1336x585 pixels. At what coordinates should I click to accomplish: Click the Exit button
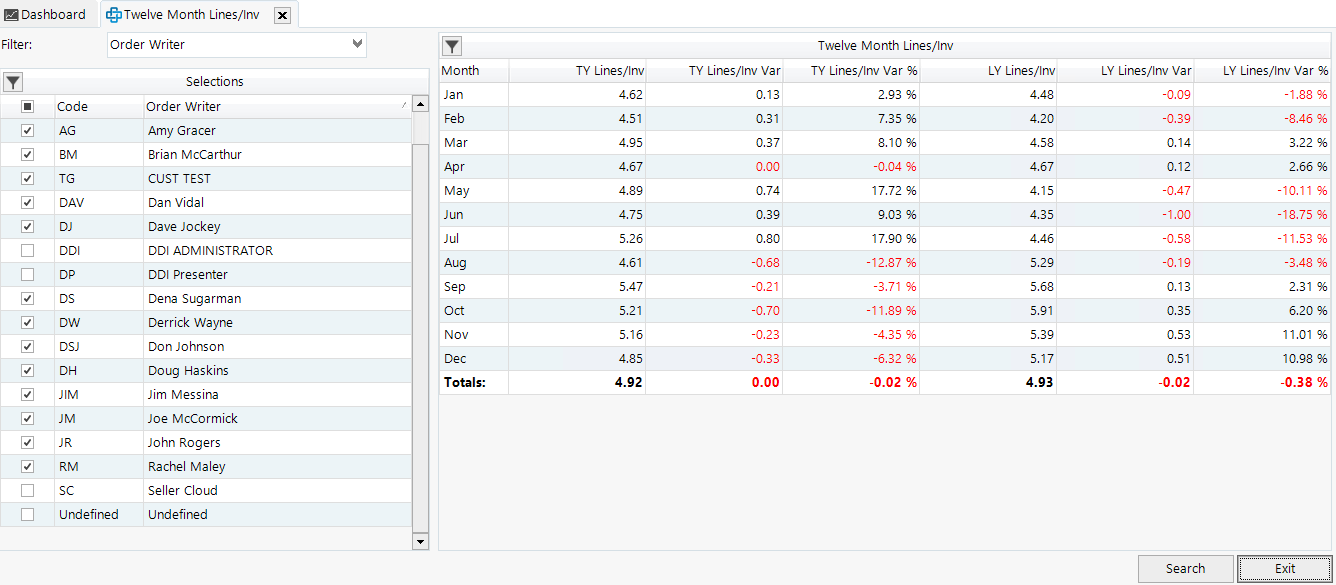pyautogui.click(x=1285, y=568)
